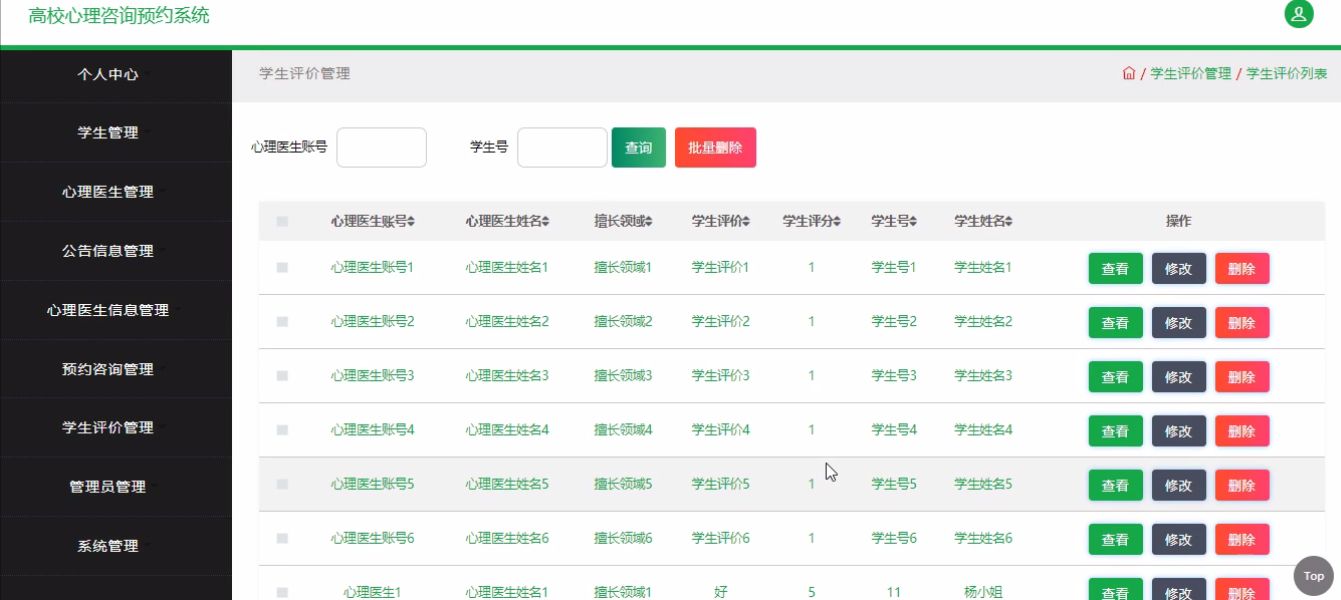Jump back with the Top button
Screen dimensions: 1341x600
[1314, 575]
